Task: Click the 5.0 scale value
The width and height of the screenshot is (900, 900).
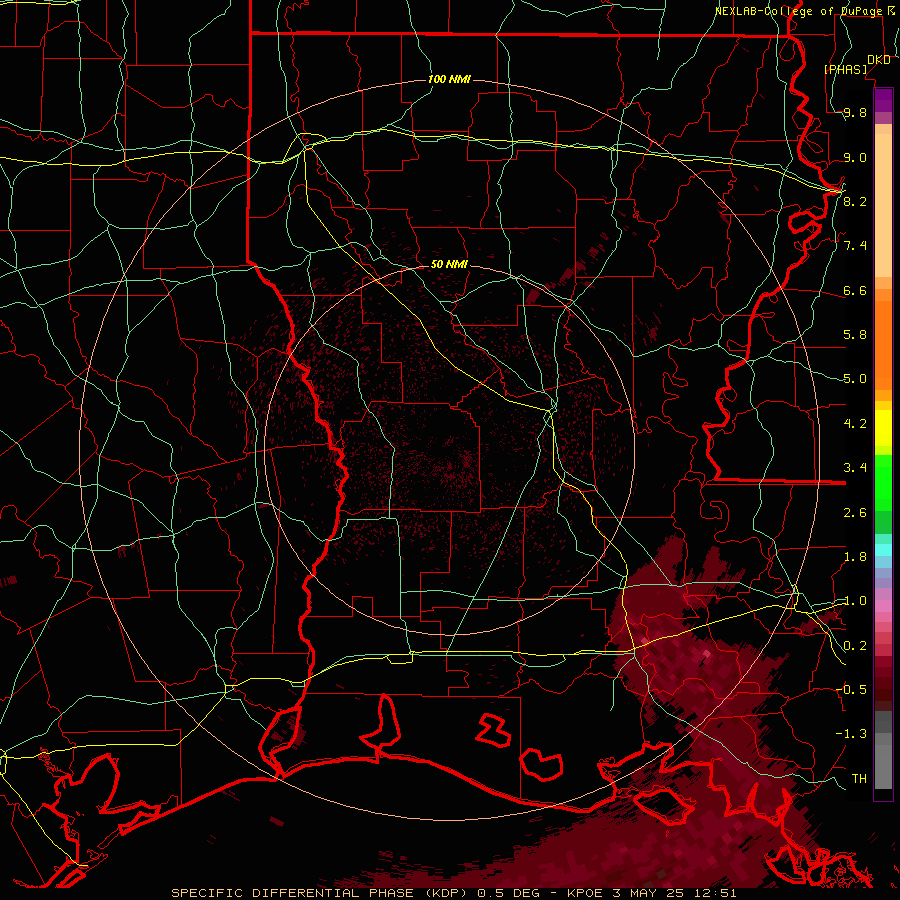Action: [x=855, y=379]
